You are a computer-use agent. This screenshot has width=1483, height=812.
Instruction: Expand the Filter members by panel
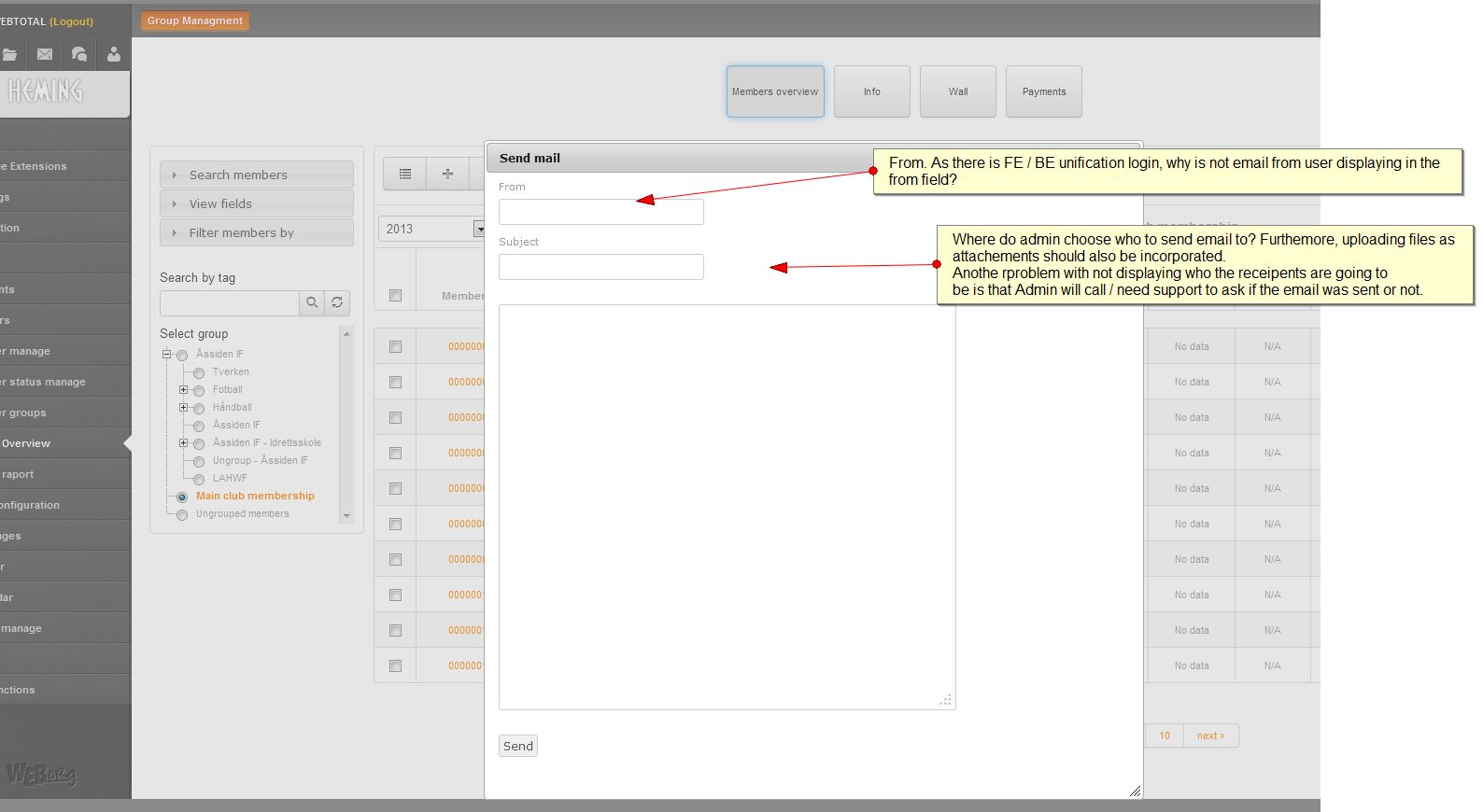point(257,232)
